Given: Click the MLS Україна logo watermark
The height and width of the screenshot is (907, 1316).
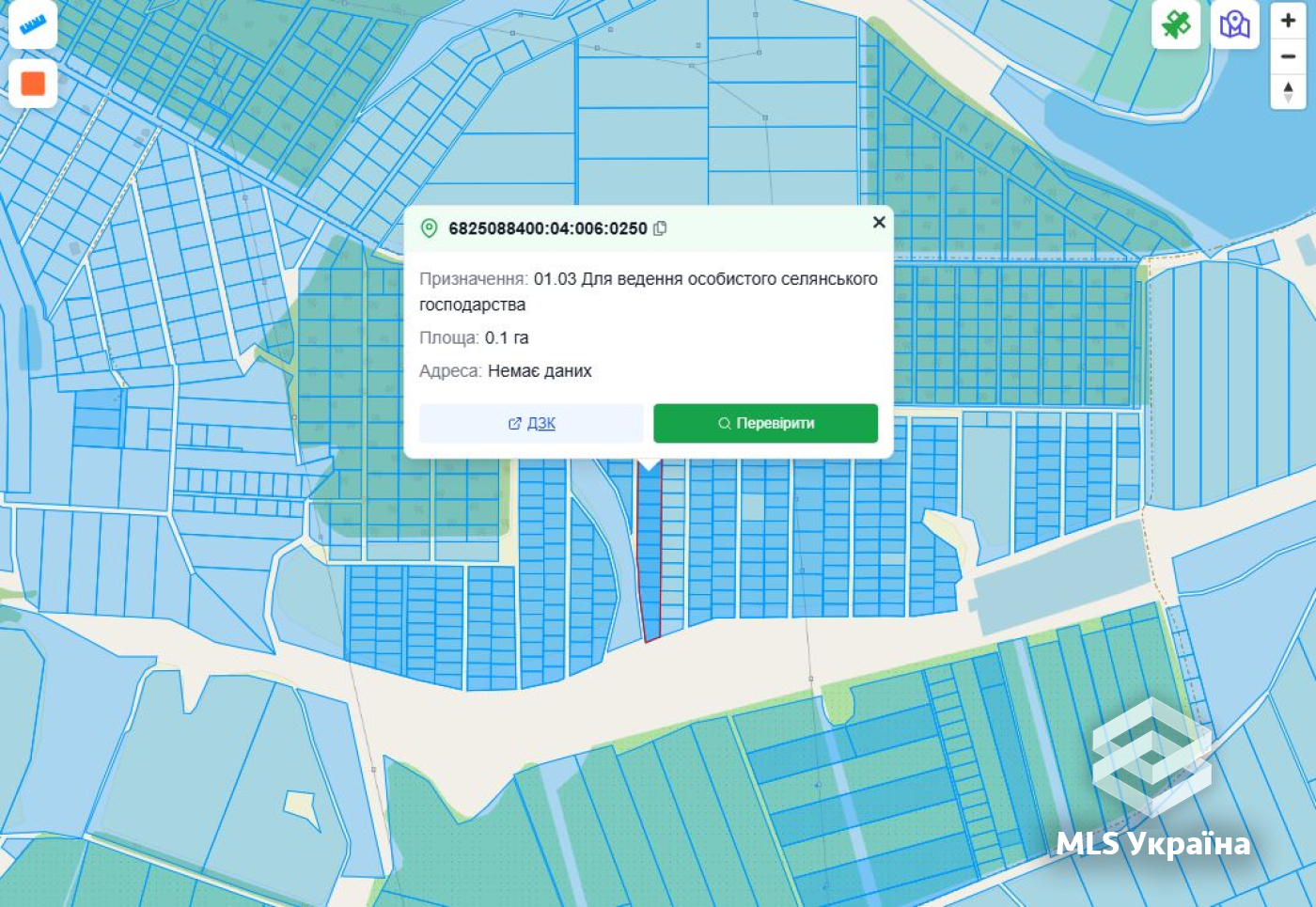Looking at the screenshot, I should [x=1152, y=778].
